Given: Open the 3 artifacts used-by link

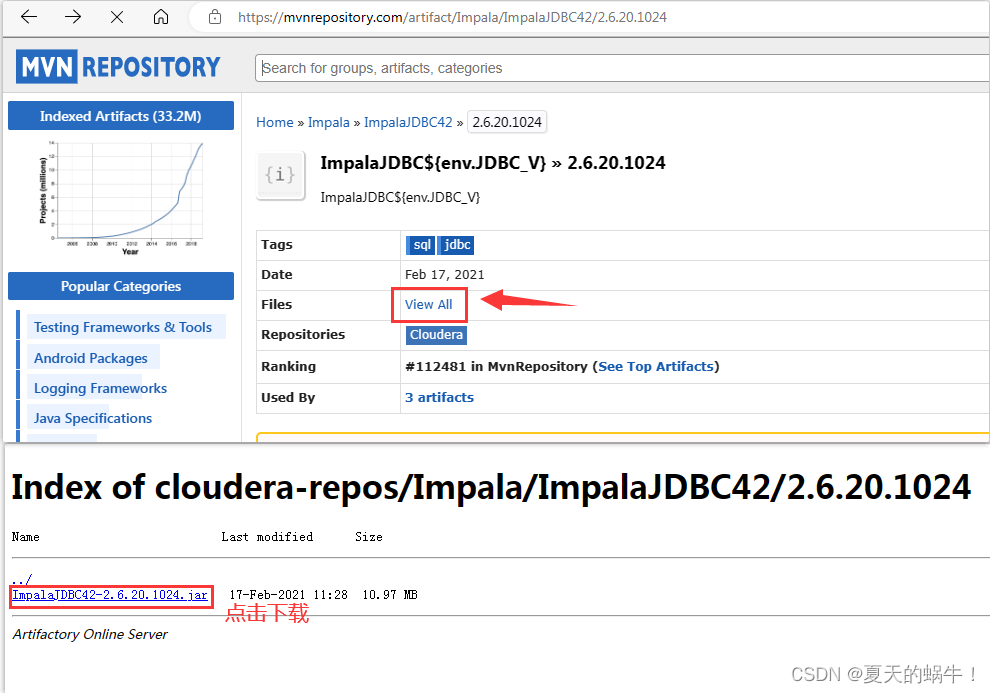Looking at the screenshot, I should (x=439, y=398).
